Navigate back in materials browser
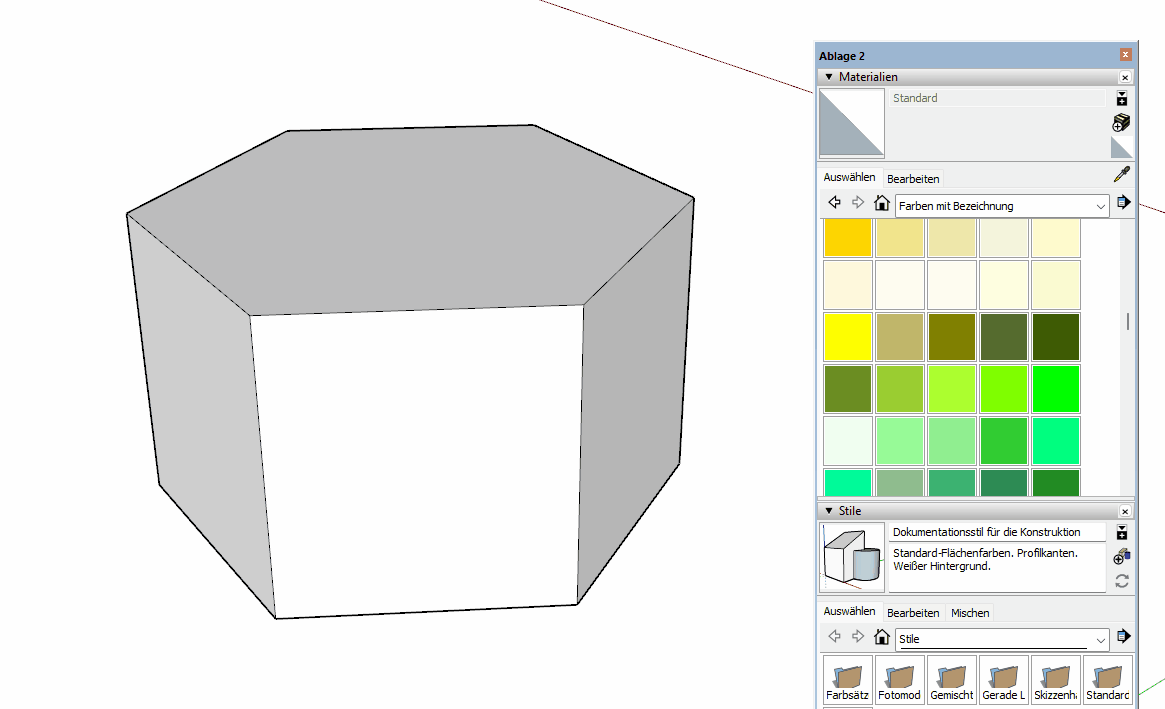 (x=834, y=203)
